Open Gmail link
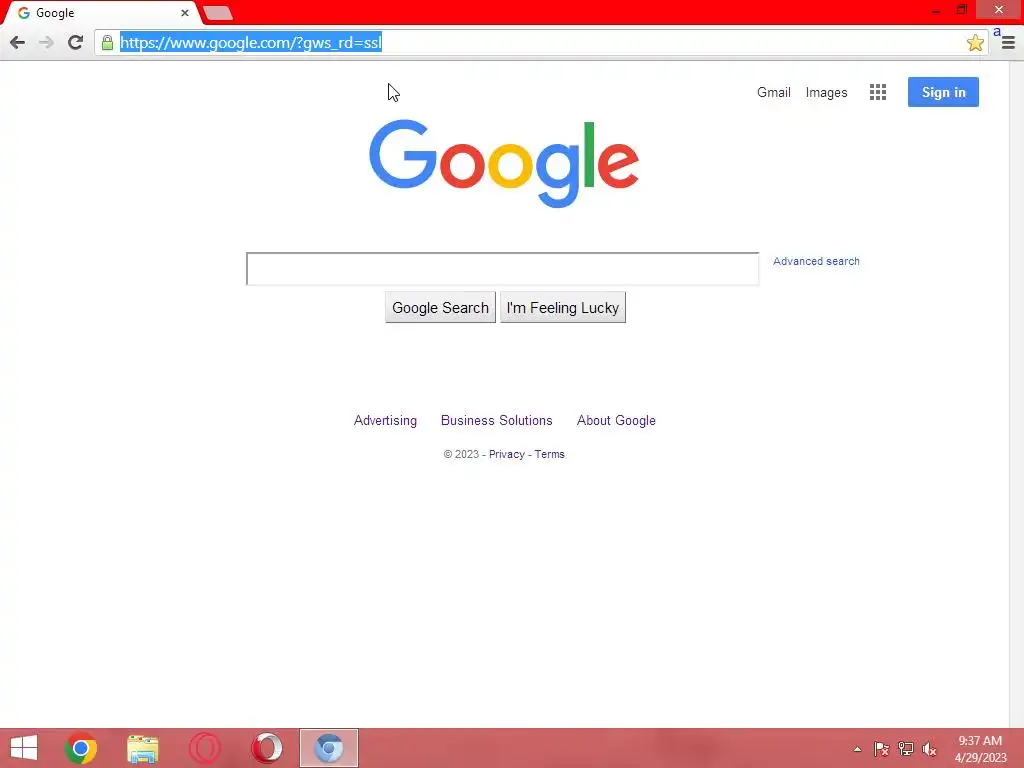This screenshot has width=1024, height=768. [774, 92]
